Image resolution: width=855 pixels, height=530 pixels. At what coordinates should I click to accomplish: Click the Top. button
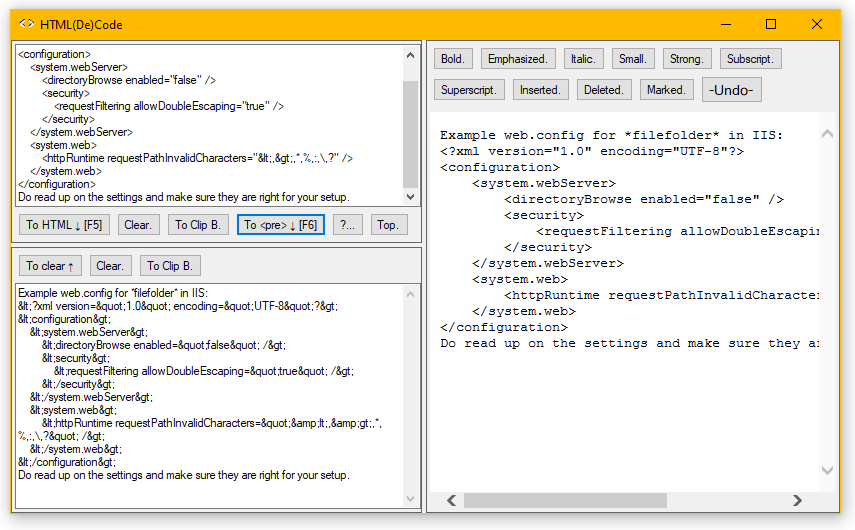pyautogui.click(x=389, y=225)
